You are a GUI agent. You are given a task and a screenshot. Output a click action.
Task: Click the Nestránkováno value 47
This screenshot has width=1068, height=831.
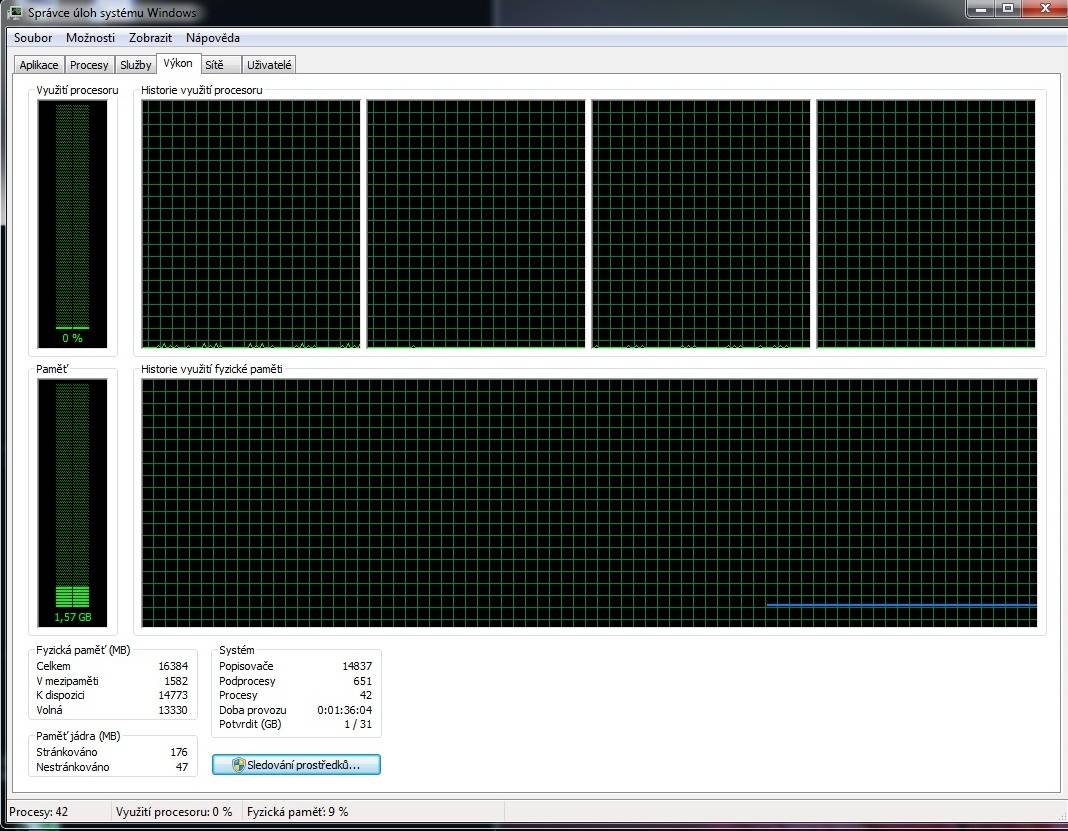[x=182, y=768]
